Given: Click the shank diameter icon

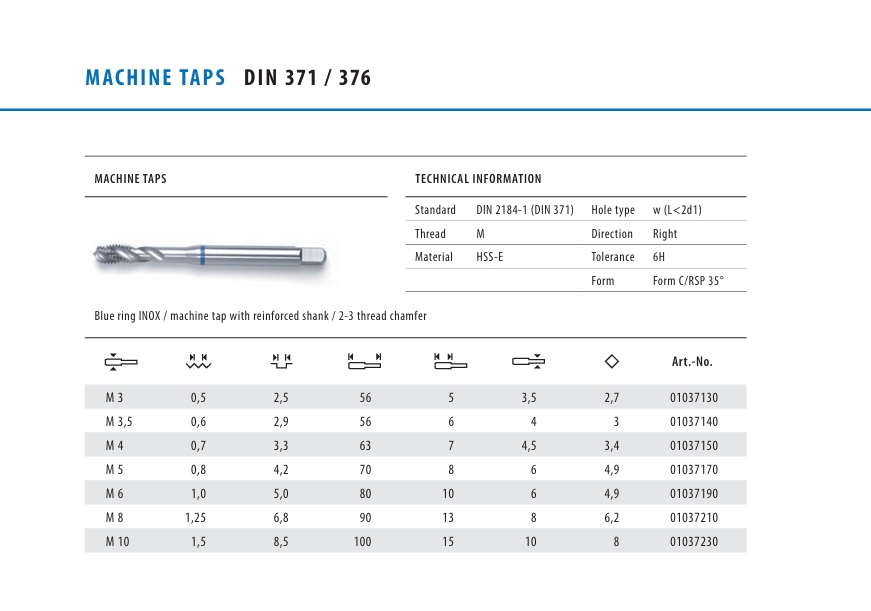Looking at the screenshot, I should click(x=528, y=361).
